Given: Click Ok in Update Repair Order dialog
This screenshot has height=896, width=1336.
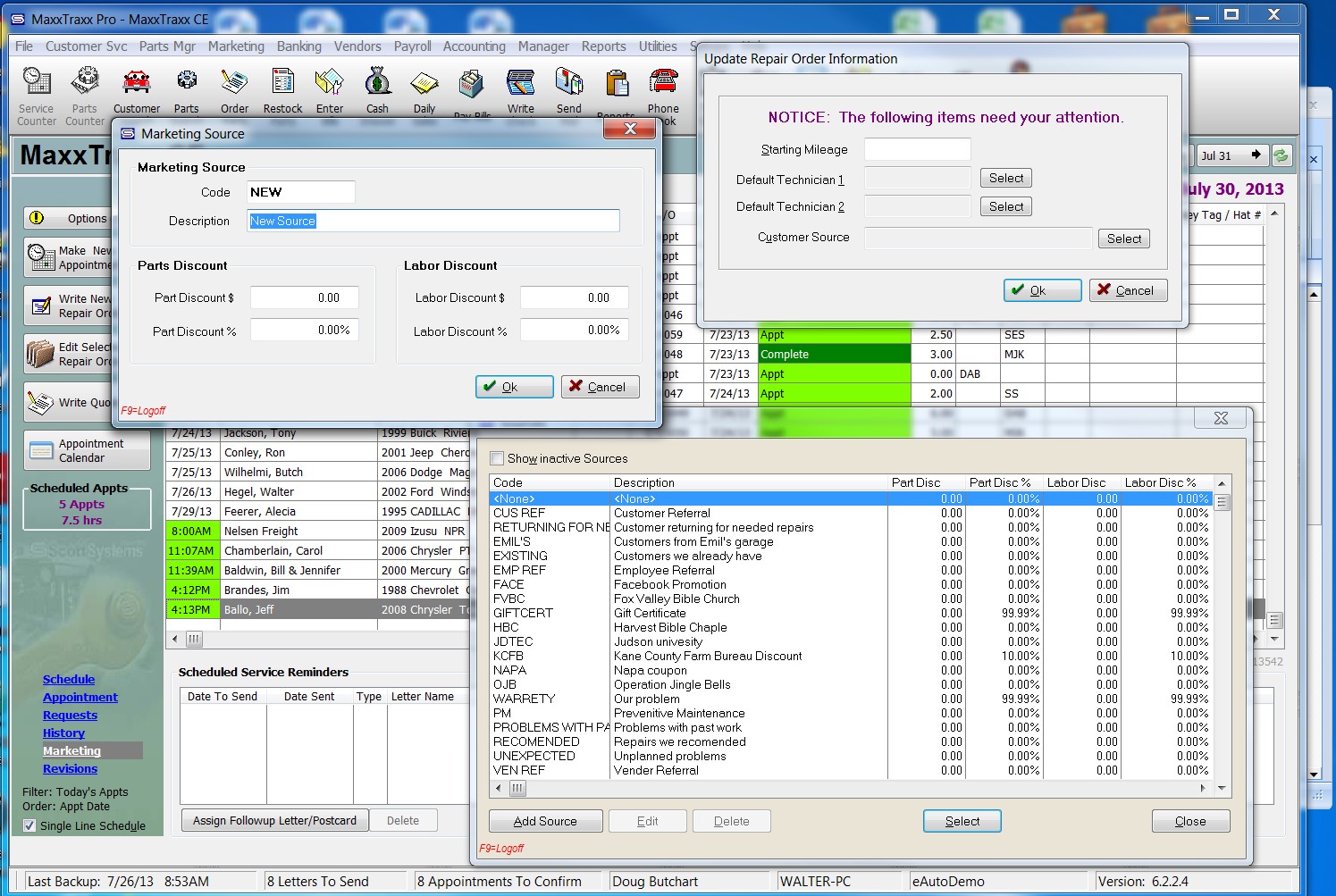Looking at the screenshot, I should [1043, 290].
